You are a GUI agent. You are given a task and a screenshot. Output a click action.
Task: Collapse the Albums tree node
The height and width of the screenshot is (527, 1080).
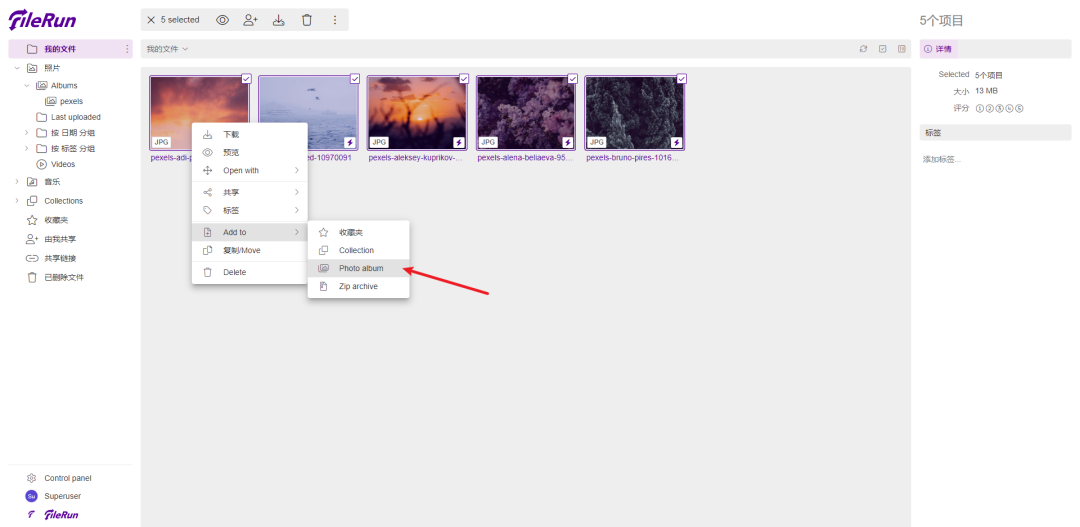coord(27,85)
